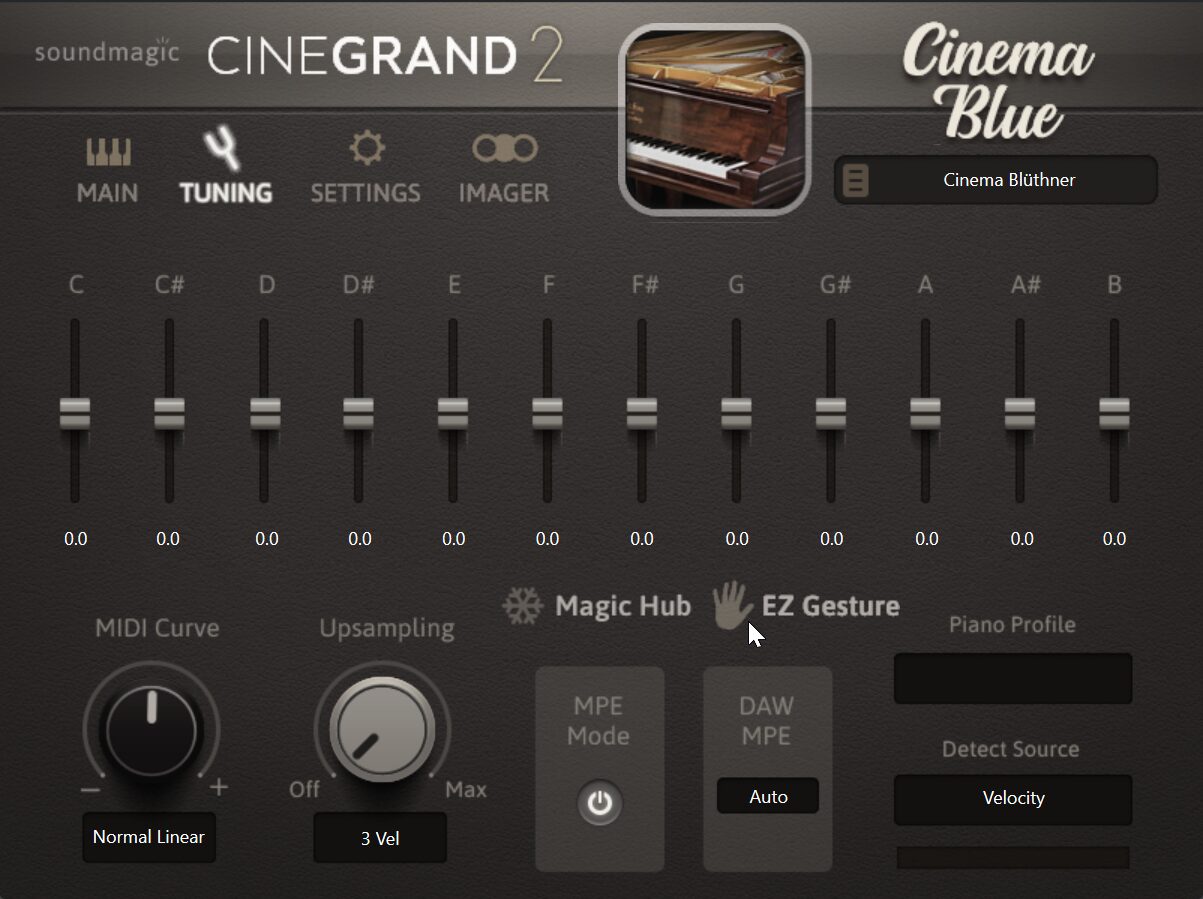1203x899 pixels.
Task: Click the MIDI Curve minus sign
Action: tap(90, 789)
